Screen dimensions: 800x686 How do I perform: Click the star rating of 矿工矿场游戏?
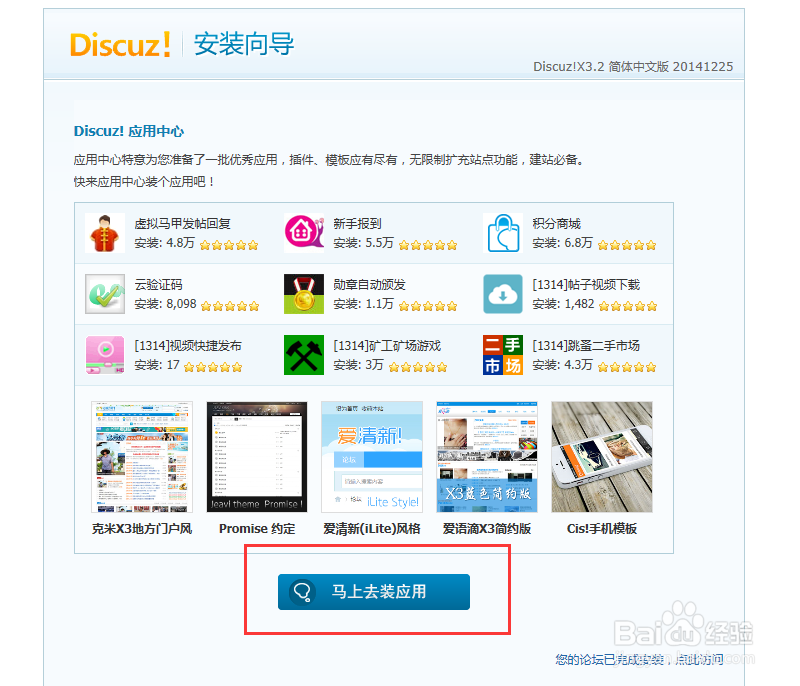418,367
